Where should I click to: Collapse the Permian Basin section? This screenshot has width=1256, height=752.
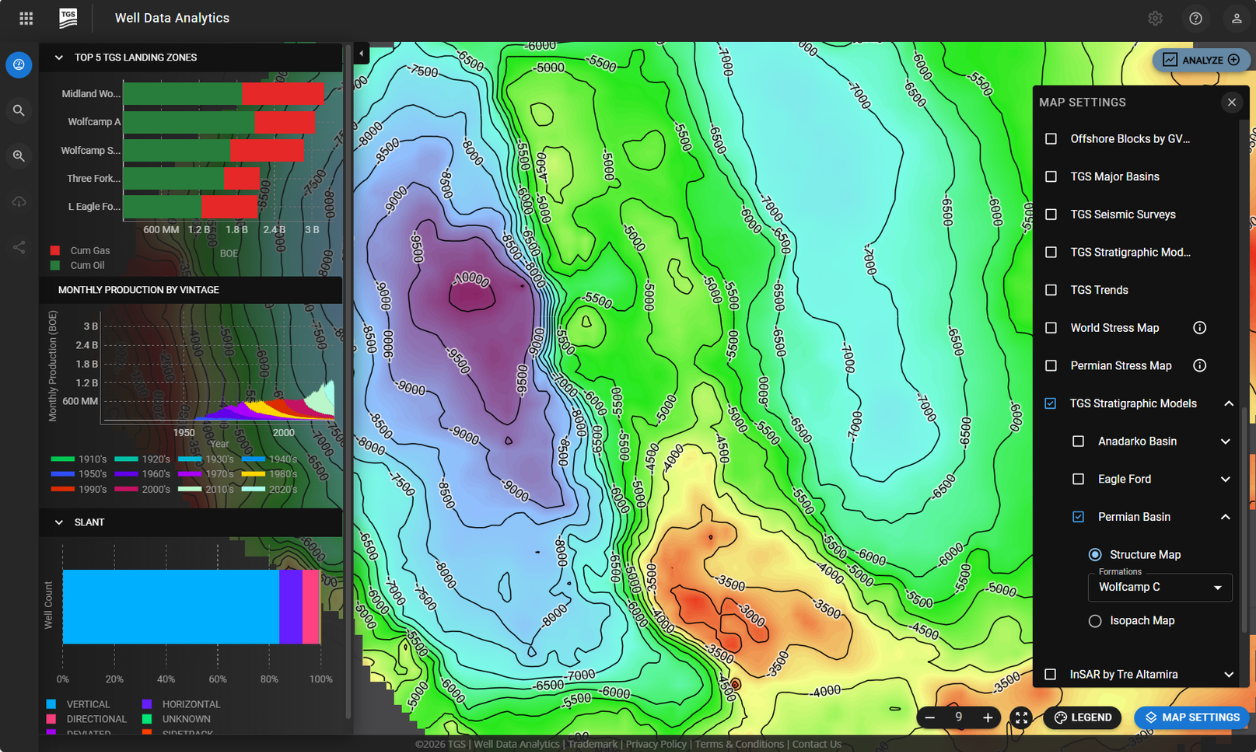pos(1228,516)
